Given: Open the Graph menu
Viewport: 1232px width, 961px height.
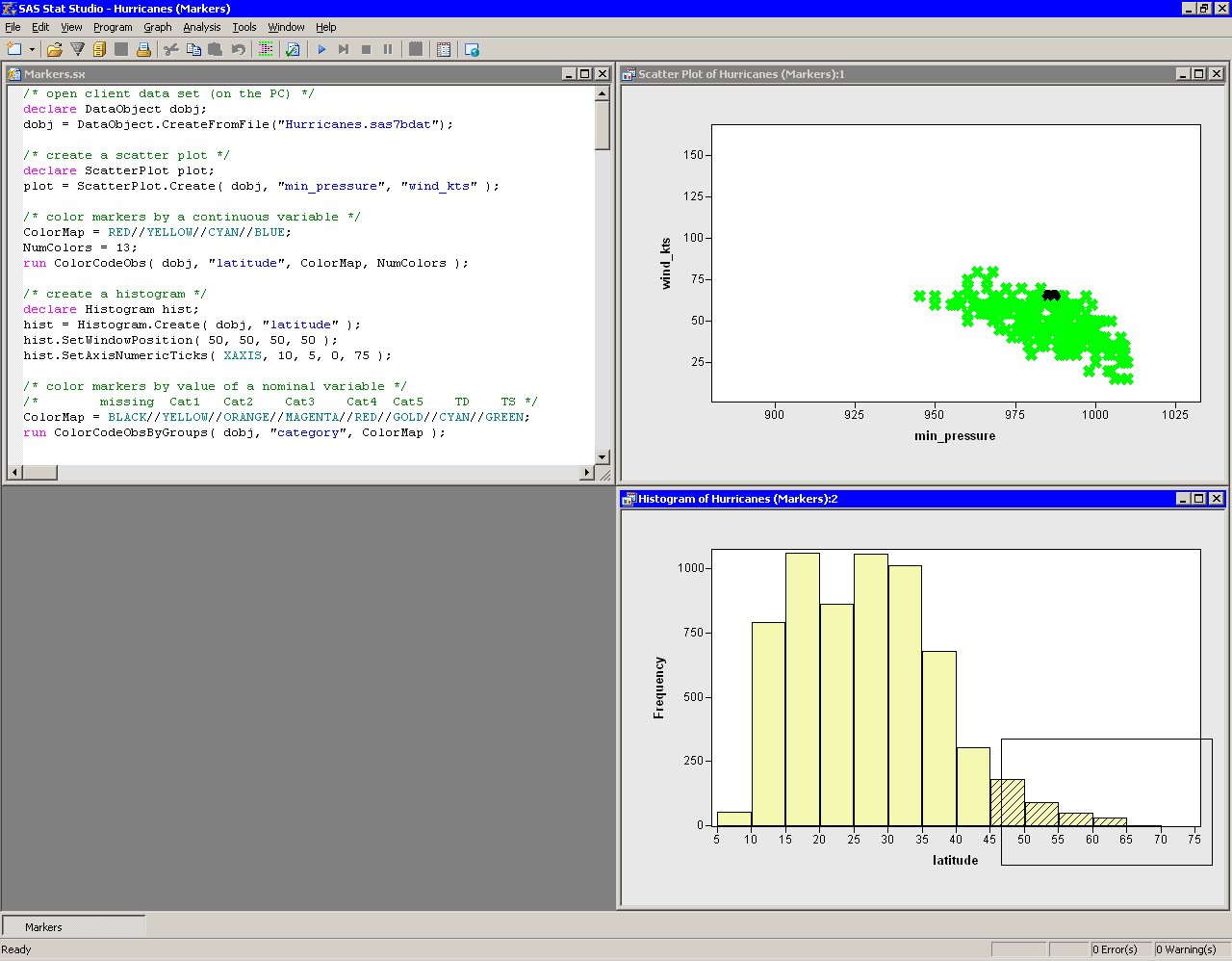Looking at the screenshot, I should [x=157, y=27].
